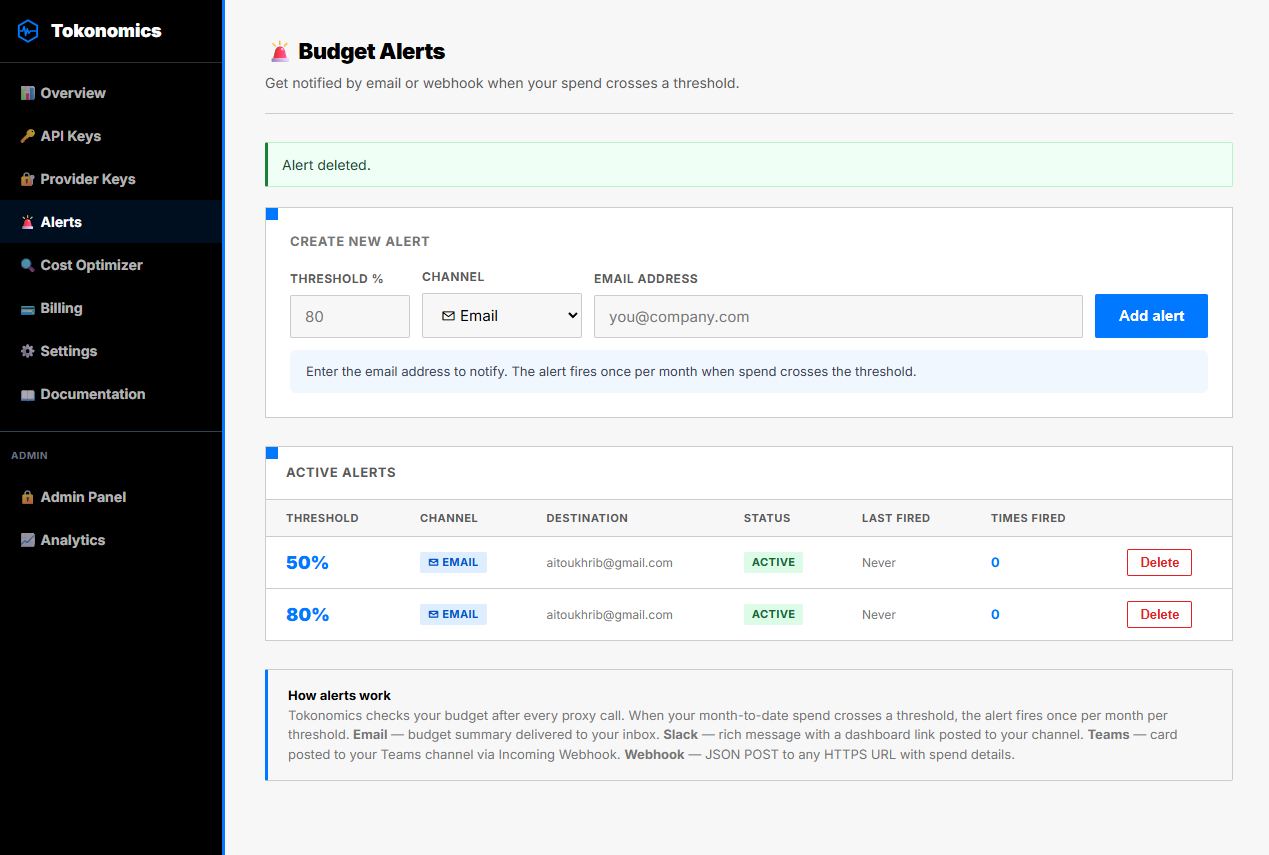Go to Analytics page
Image resolution: width=1269 pixels, height=855 pixels.
click(x=111, y=540)
